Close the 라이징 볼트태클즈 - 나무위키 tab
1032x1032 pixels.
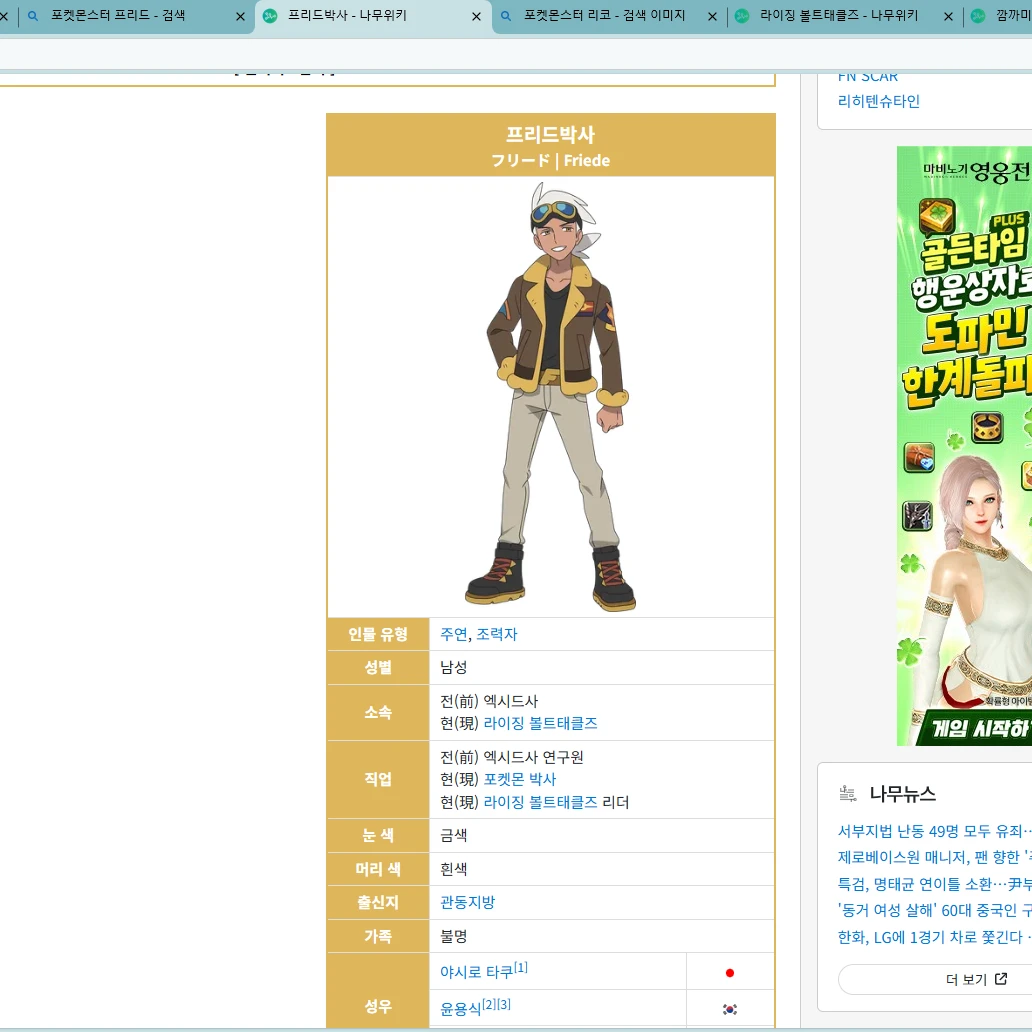(948, 16)
